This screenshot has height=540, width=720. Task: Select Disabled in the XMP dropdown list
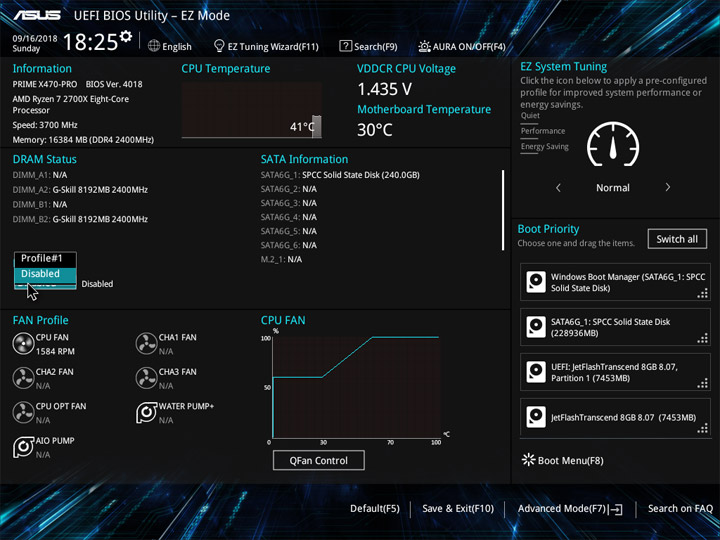pyautogui.click(x=45, y=274)
